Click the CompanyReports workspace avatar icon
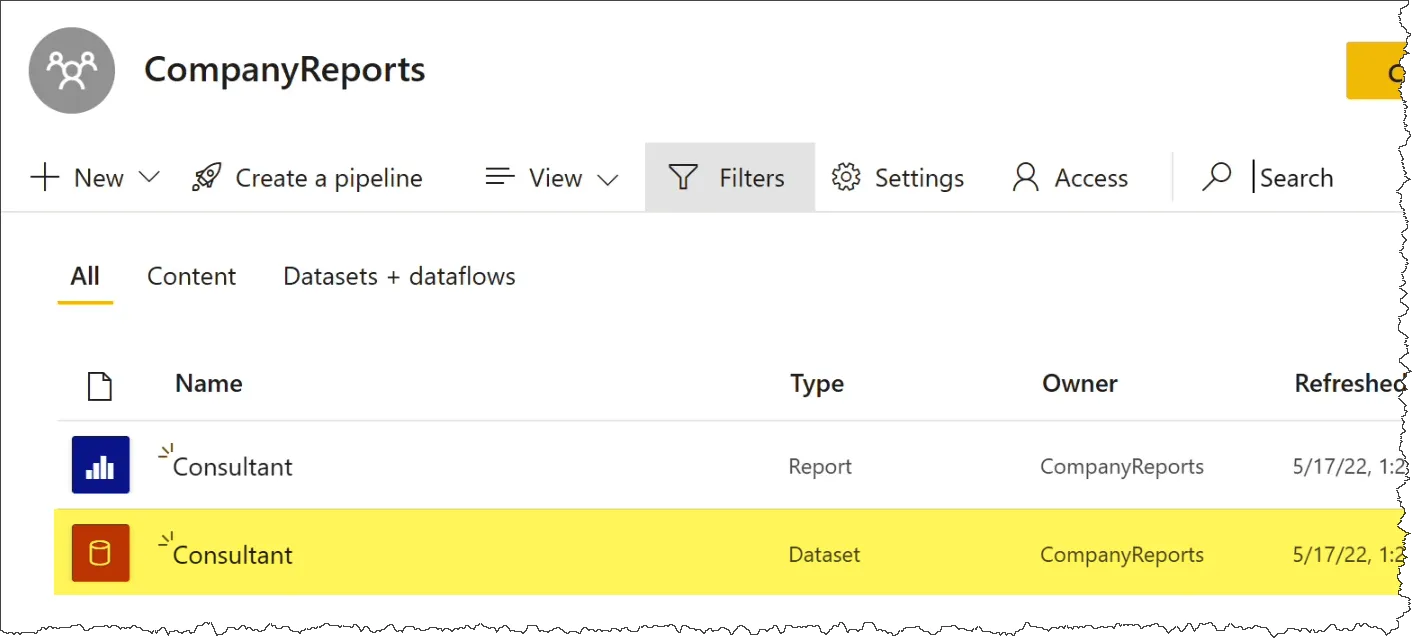Image resolution: width=1414 pixels, height=639 pixels. click(x=72, y=71)
